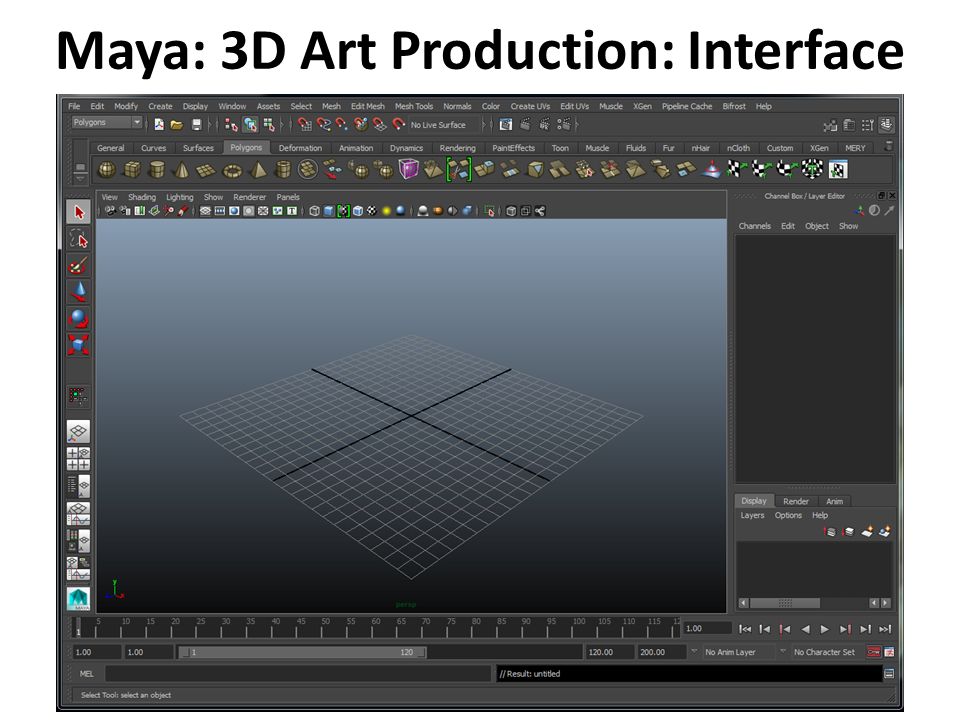Open viewport Shading menu
Screen dimensions: 960x720
pos(142,197)
